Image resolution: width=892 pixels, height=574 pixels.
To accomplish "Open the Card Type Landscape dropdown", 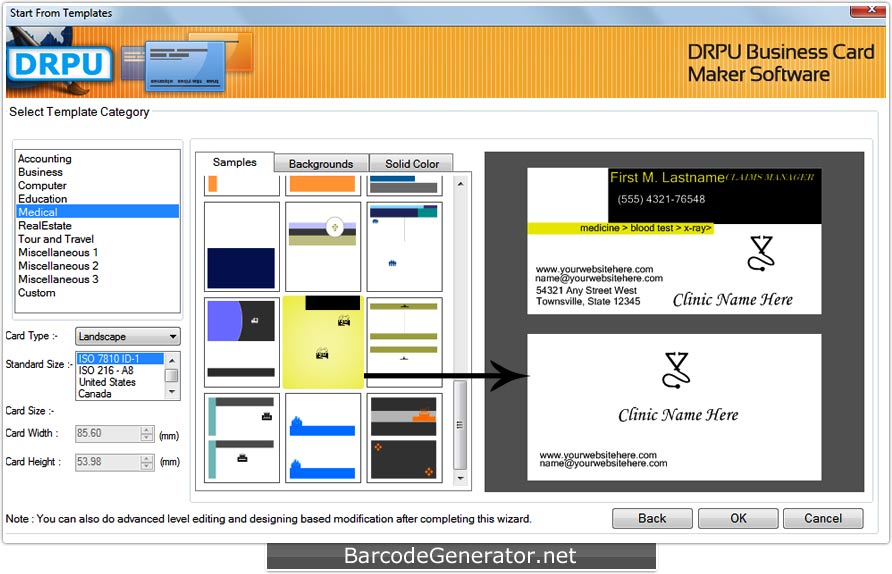I will tap(128, 336).
